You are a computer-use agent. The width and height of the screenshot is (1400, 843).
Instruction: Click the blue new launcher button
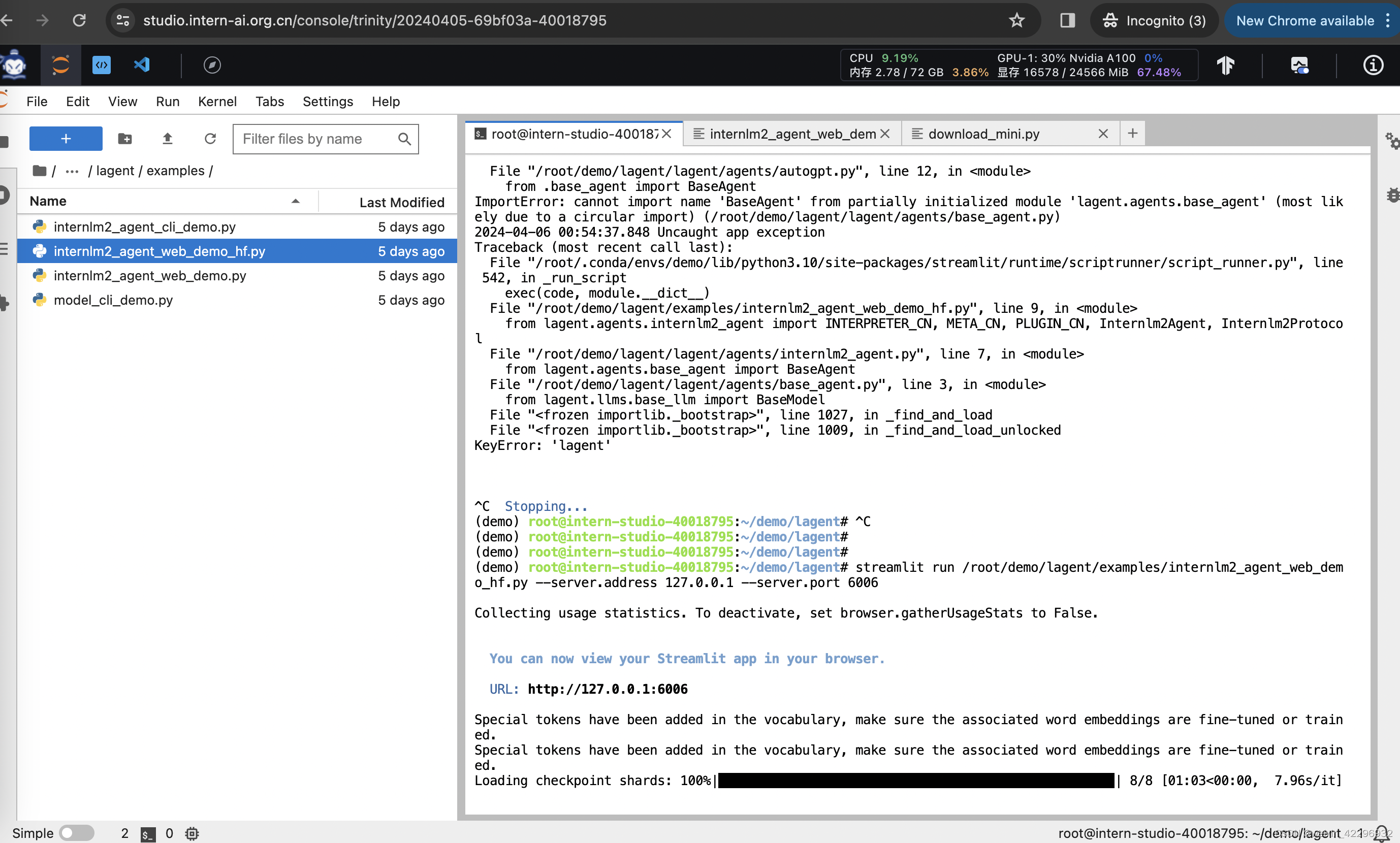pos(66,139)
